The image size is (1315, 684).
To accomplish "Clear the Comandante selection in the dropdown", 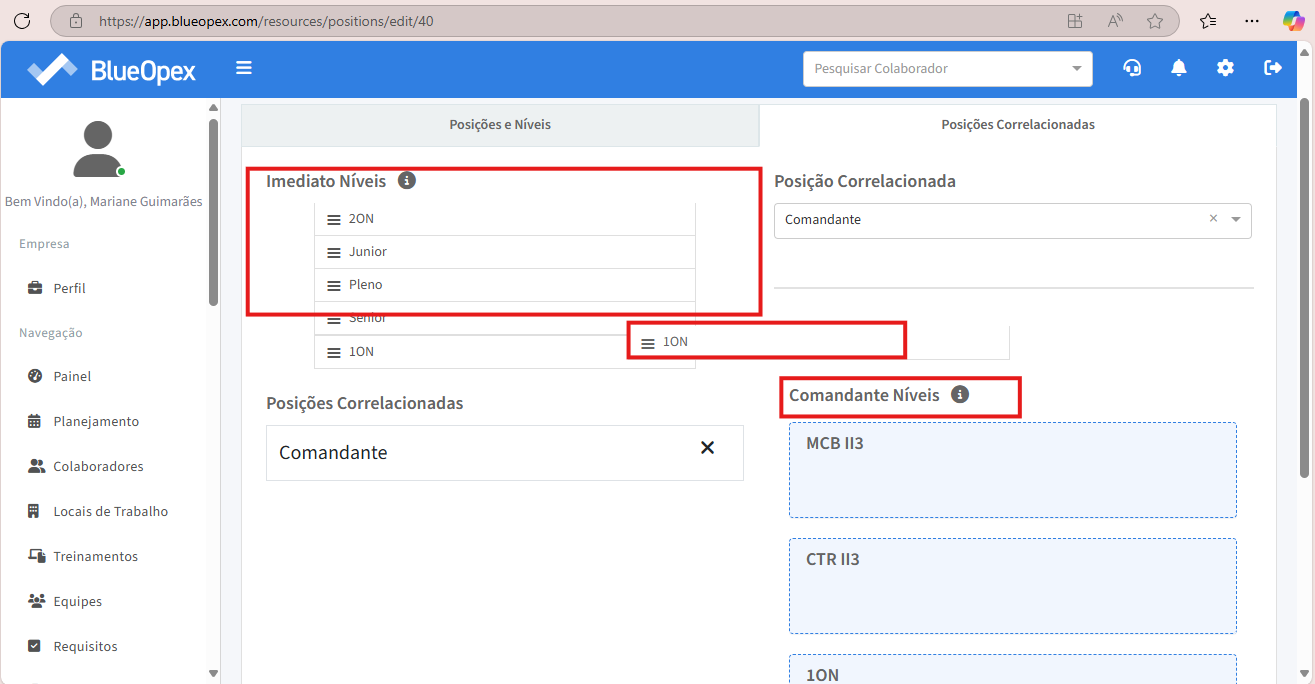I will tap(1213, 218).
